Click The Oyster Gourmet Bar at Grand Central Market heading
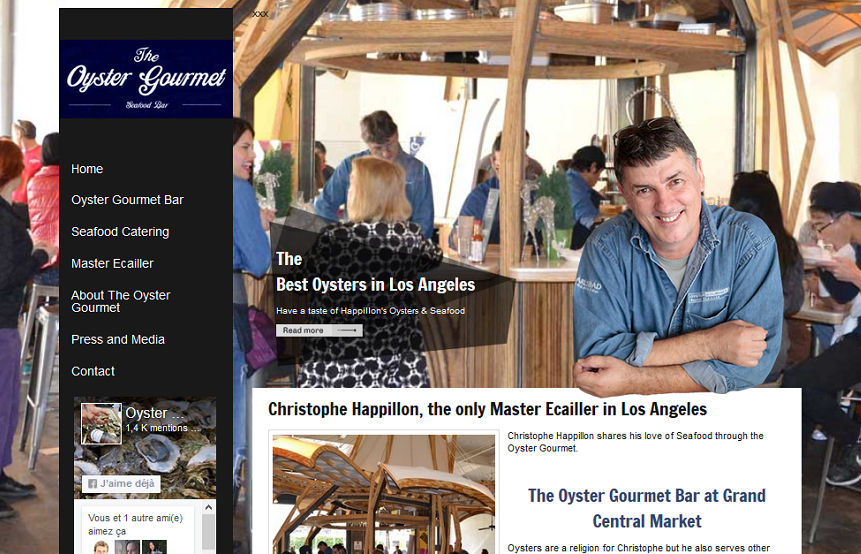Viewport: 861px width, 554px height. pyautogui.click(x=647, y=508)
